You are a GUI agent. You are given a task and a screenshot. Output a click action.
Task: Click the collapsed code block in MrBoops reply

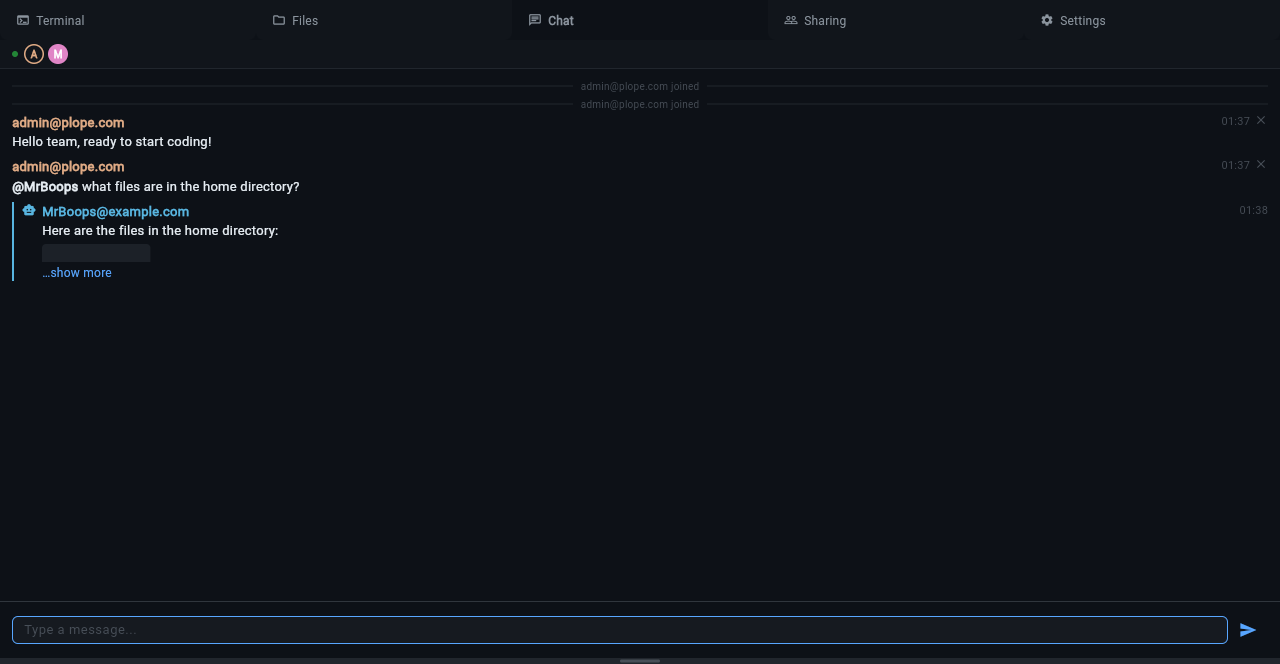(x=96, y=253)
